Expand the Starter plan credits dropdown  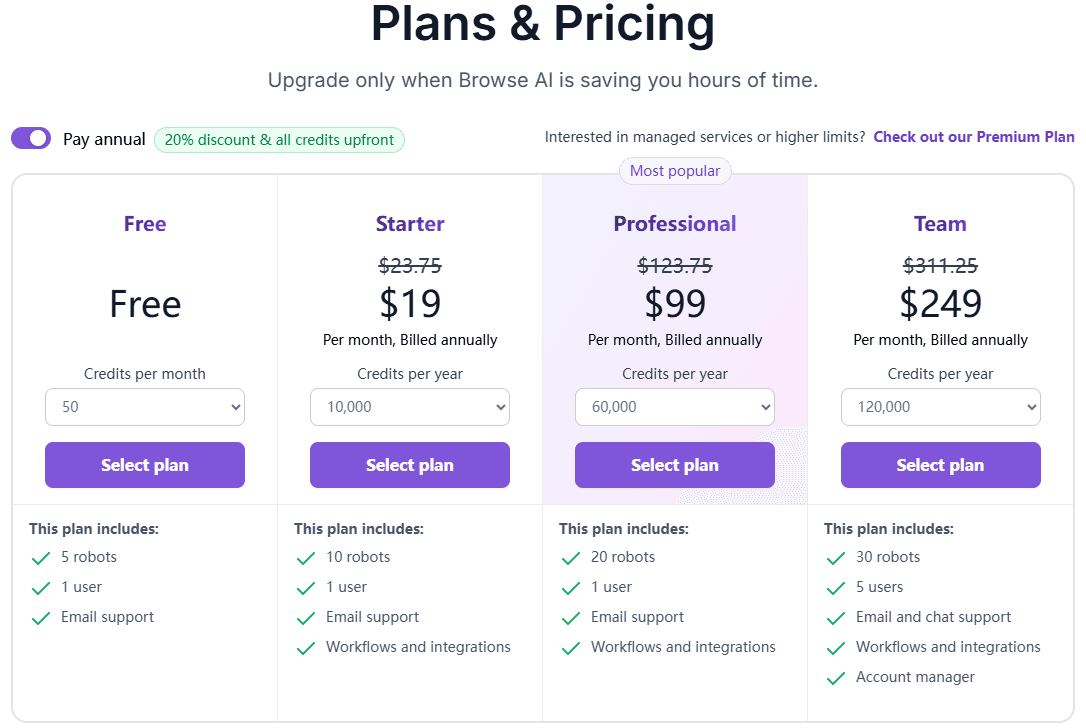point(410,407)
